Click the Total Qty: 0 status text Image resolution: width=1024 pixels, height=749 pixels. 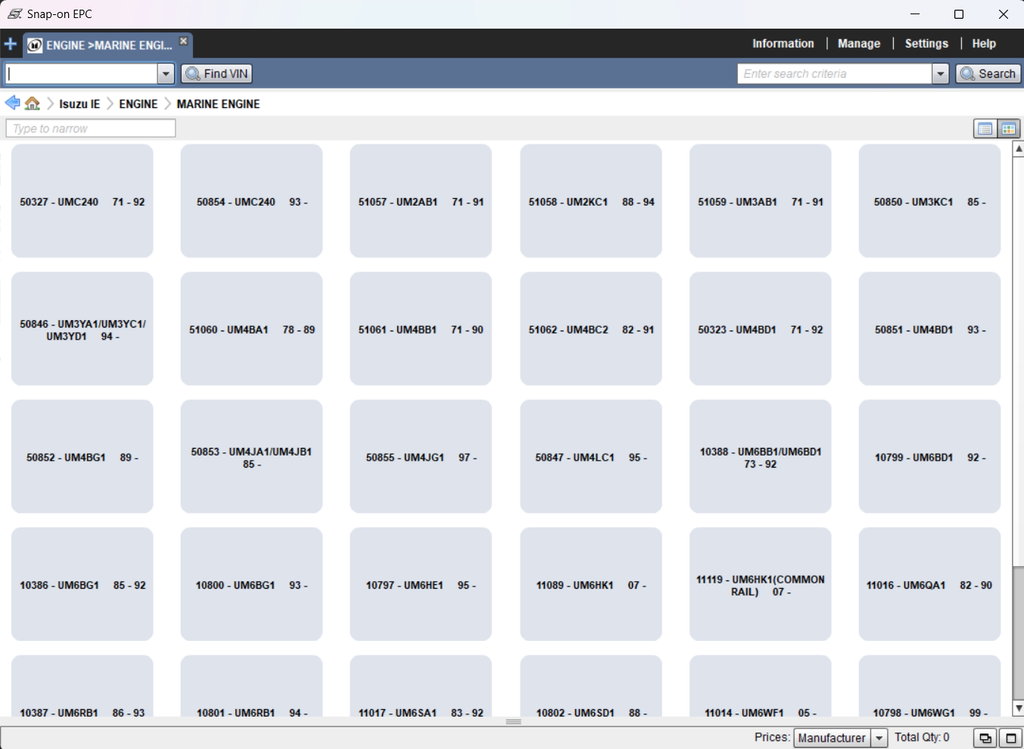click(x=921, y=737)
